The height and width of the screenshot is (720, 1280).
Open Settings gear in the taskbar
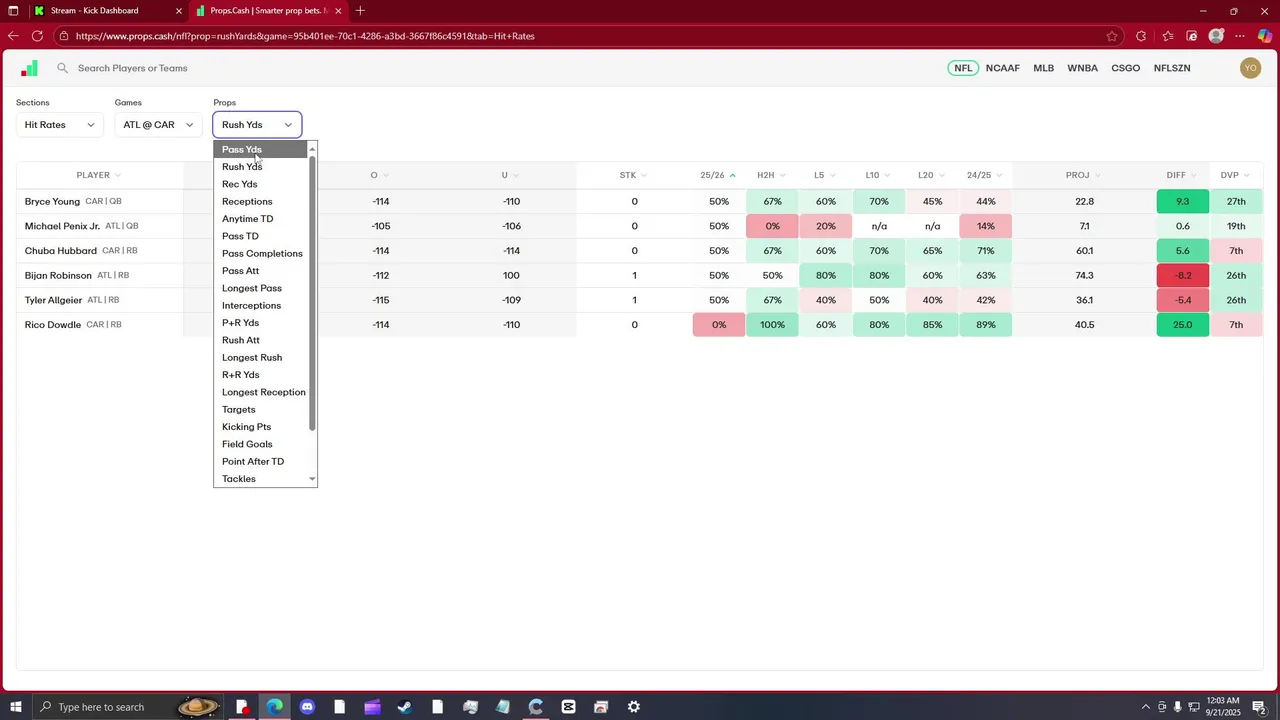point(633,707)
